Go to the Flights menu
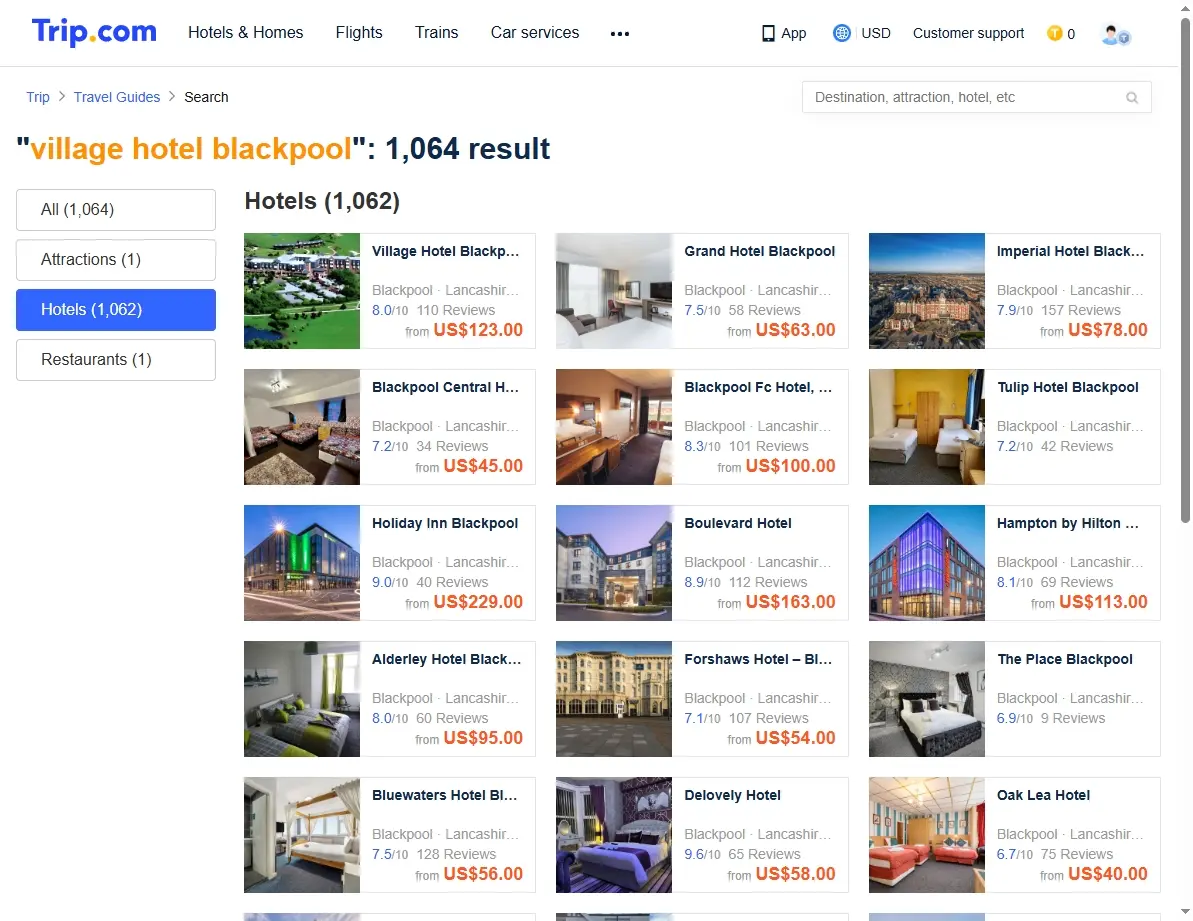Screen dimensions: 1193x921 [x=359, y=33]
